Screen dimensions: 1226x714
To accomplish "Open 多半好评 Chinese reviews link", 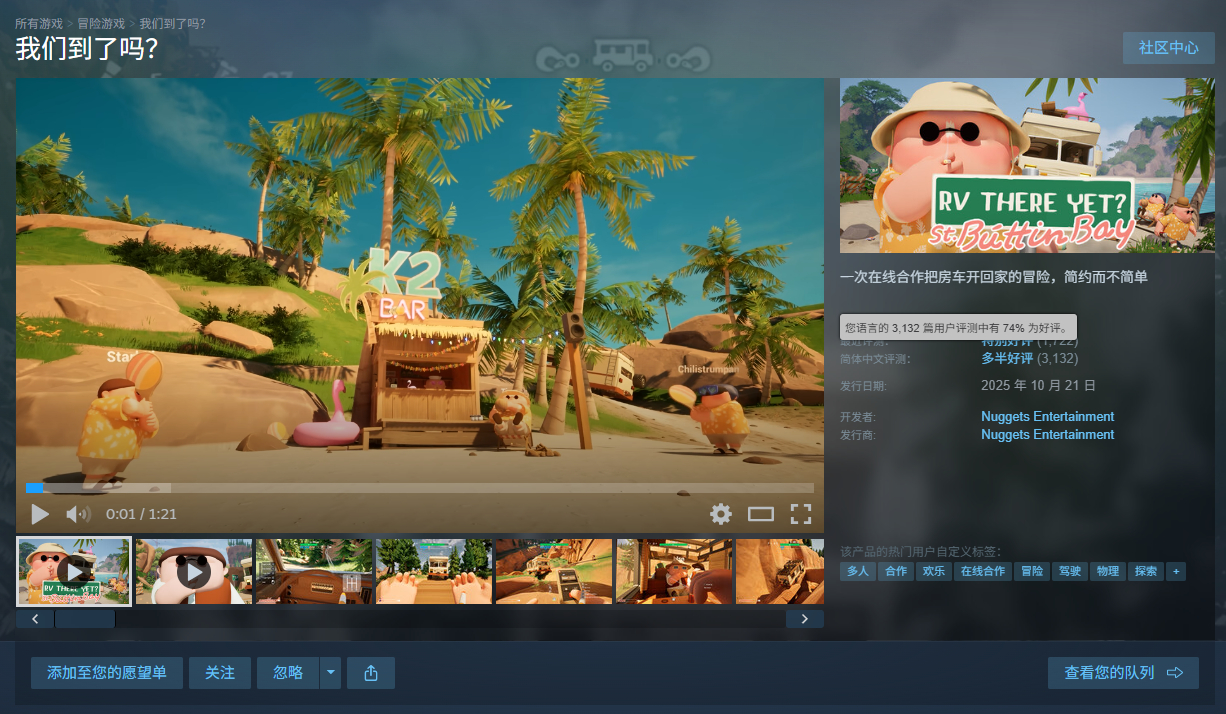I will click(1007, 358).
